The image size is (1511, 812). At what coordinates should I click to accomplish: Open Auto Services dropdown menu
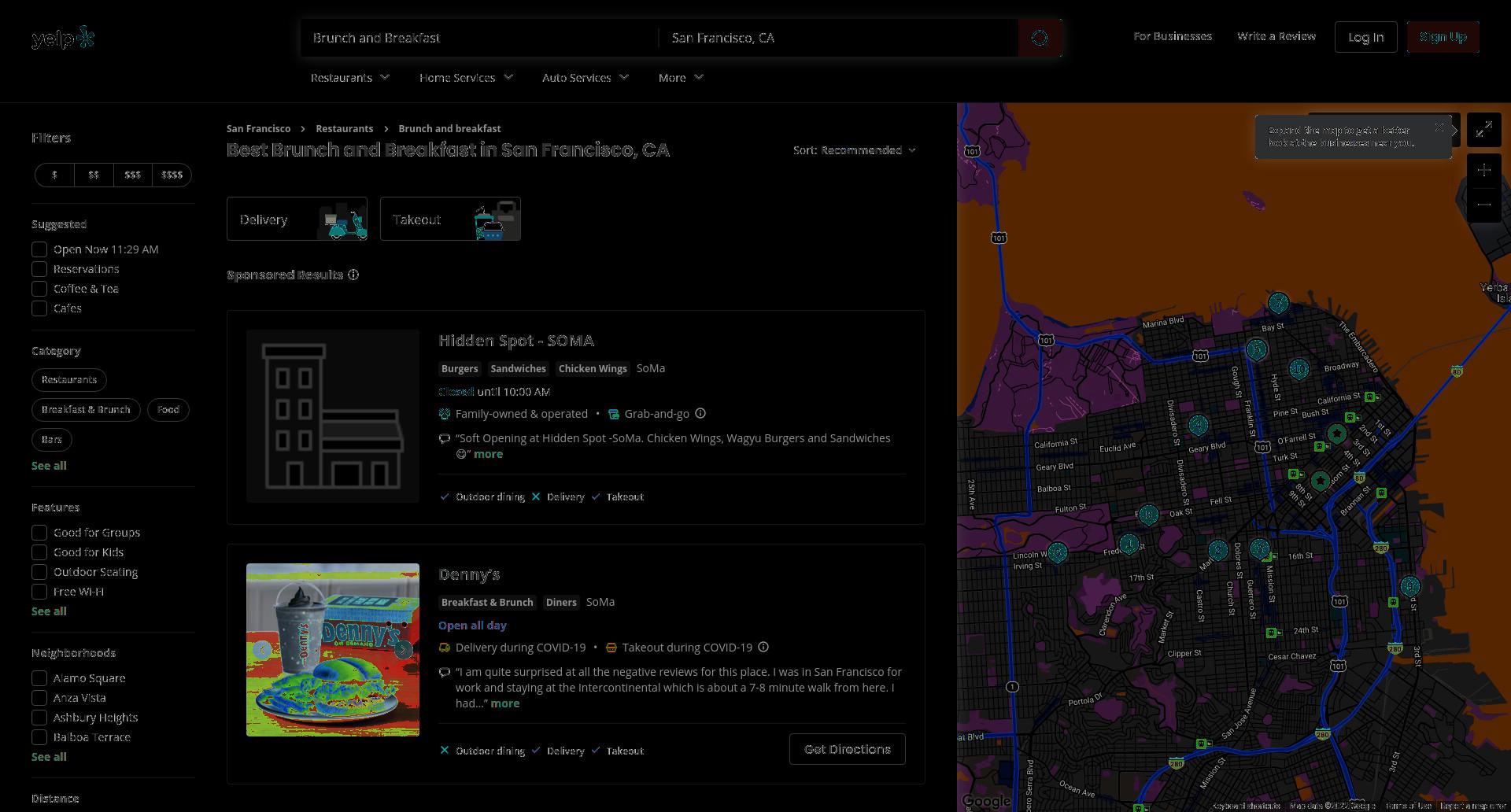coord(586,78)
